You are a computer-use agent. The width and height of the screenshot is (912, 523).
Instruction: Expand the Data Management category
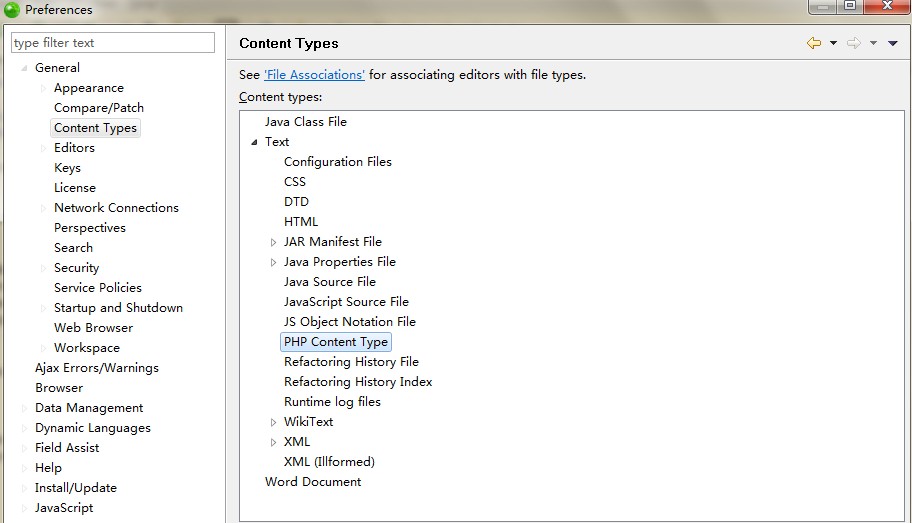click(x=24, y=408)
